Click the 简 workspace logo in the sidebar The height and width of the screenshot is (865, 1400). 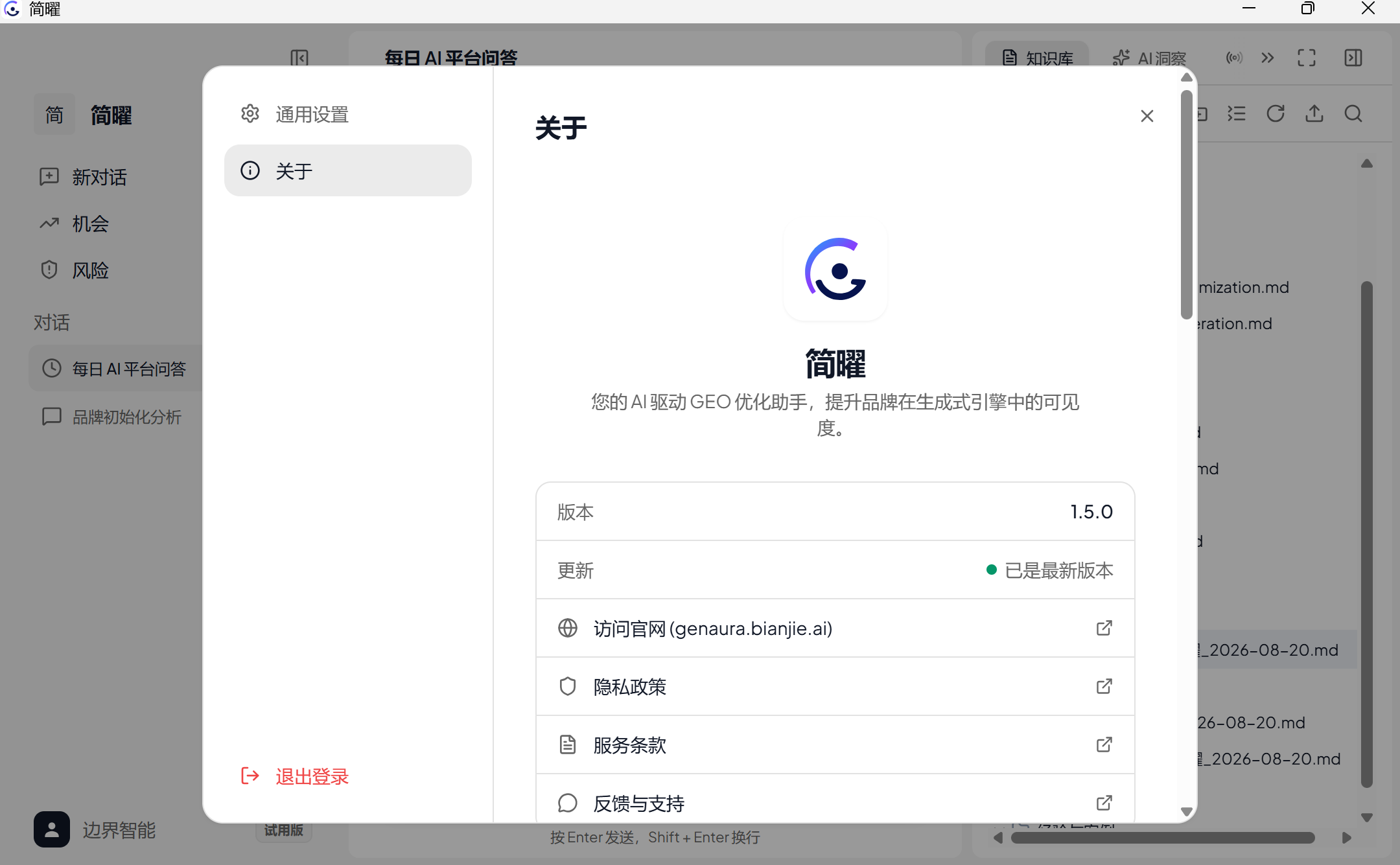54,115
